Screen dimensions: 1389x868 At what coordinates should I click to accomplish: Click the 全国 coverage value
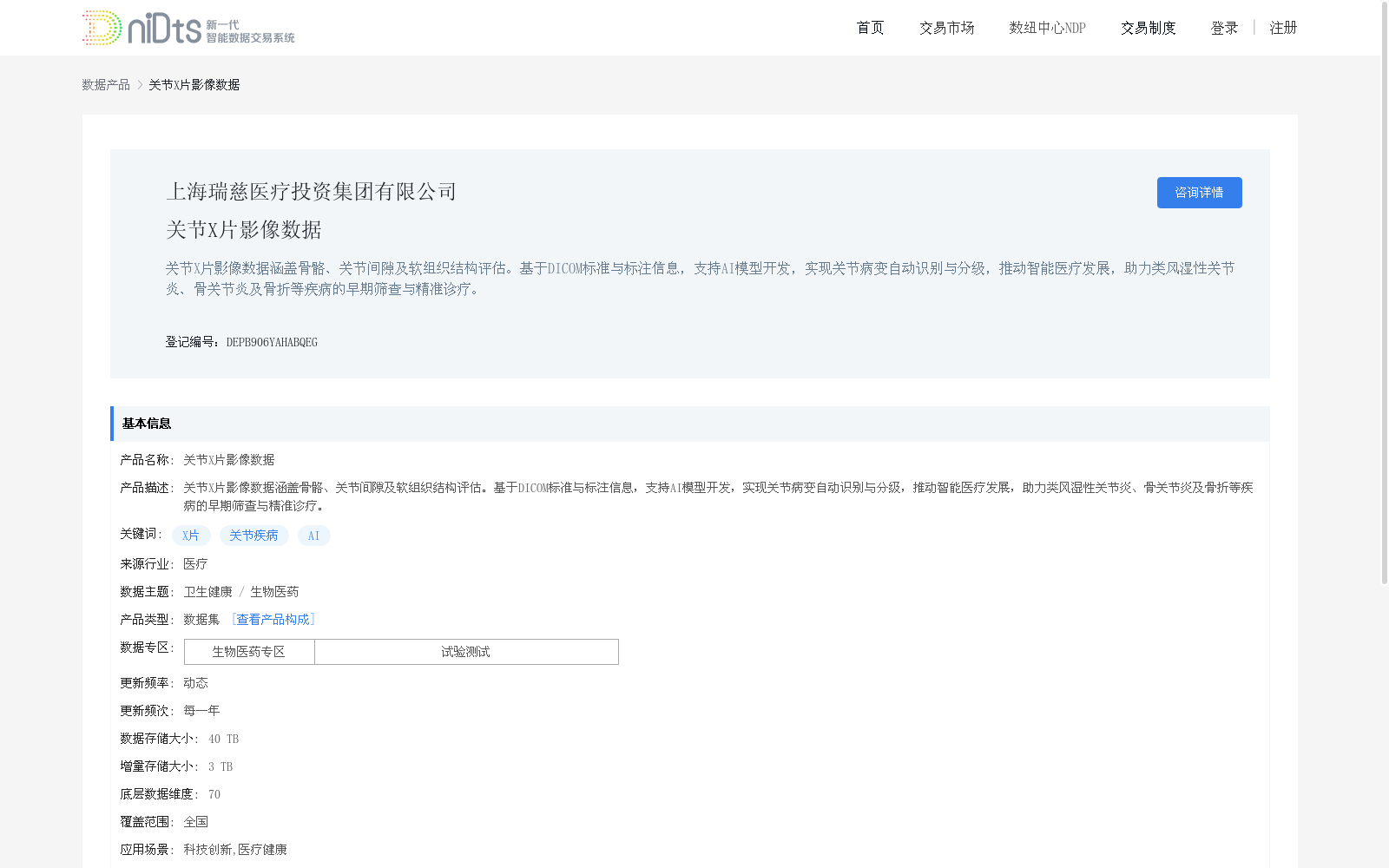pyautogui.click(x=195, y=822)
